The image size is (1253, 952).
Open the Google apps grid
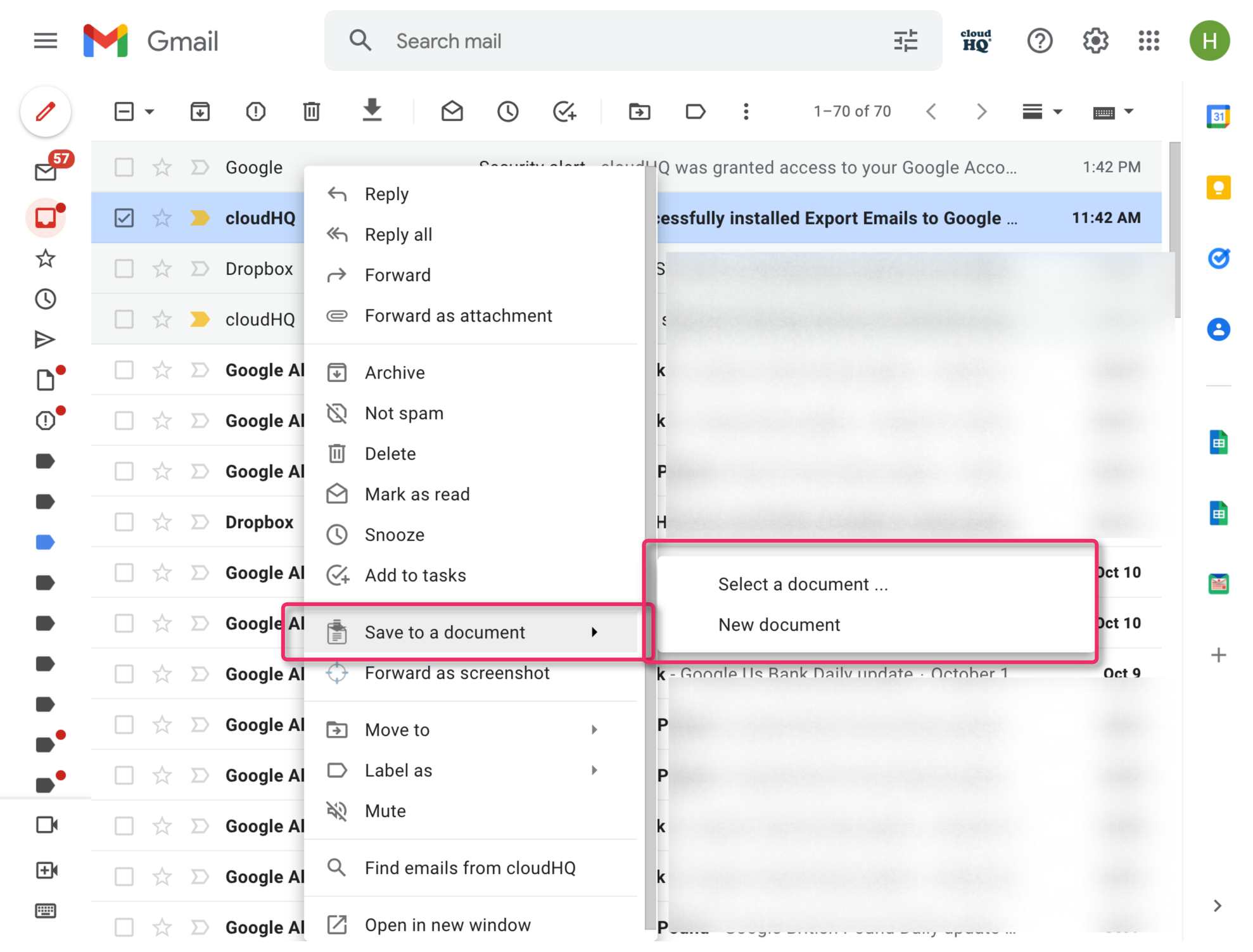tap(1148, 41)
